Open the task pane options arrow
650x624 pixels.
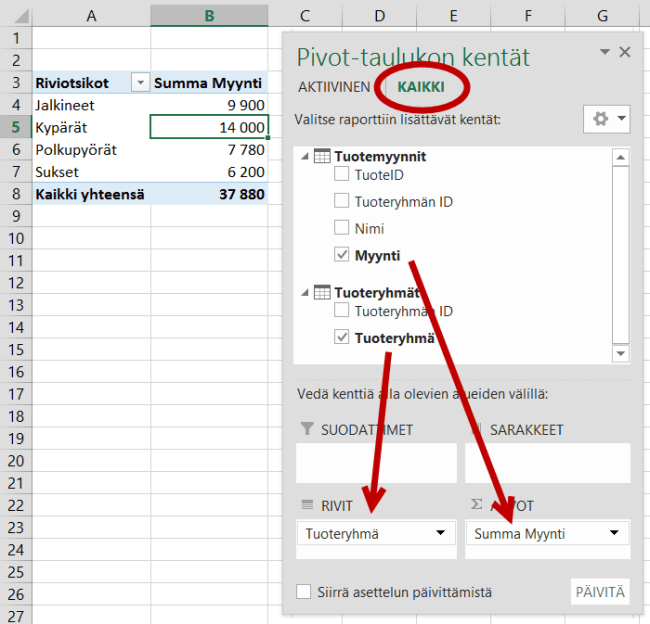click(604, 52)
